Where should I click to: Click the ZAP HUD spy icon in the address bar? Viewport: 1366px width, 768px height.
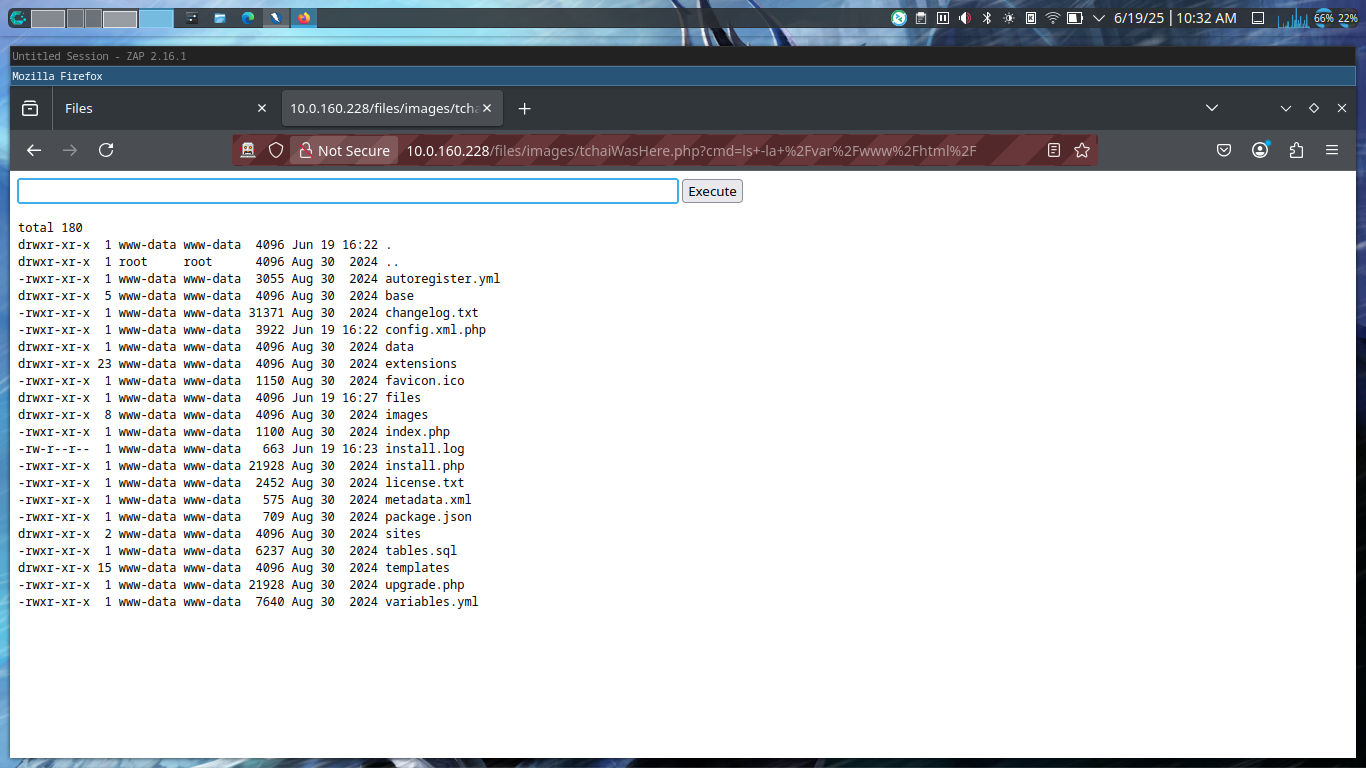(248, 150)
